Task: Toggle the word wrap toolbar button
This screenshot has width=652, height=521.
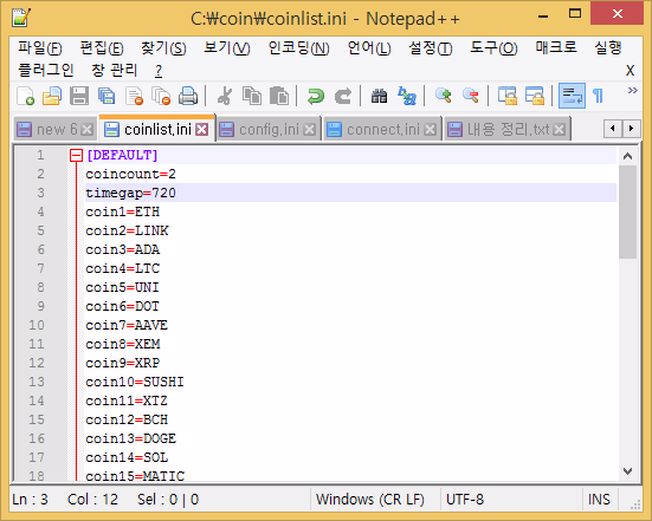Action: tap(571, 96)
